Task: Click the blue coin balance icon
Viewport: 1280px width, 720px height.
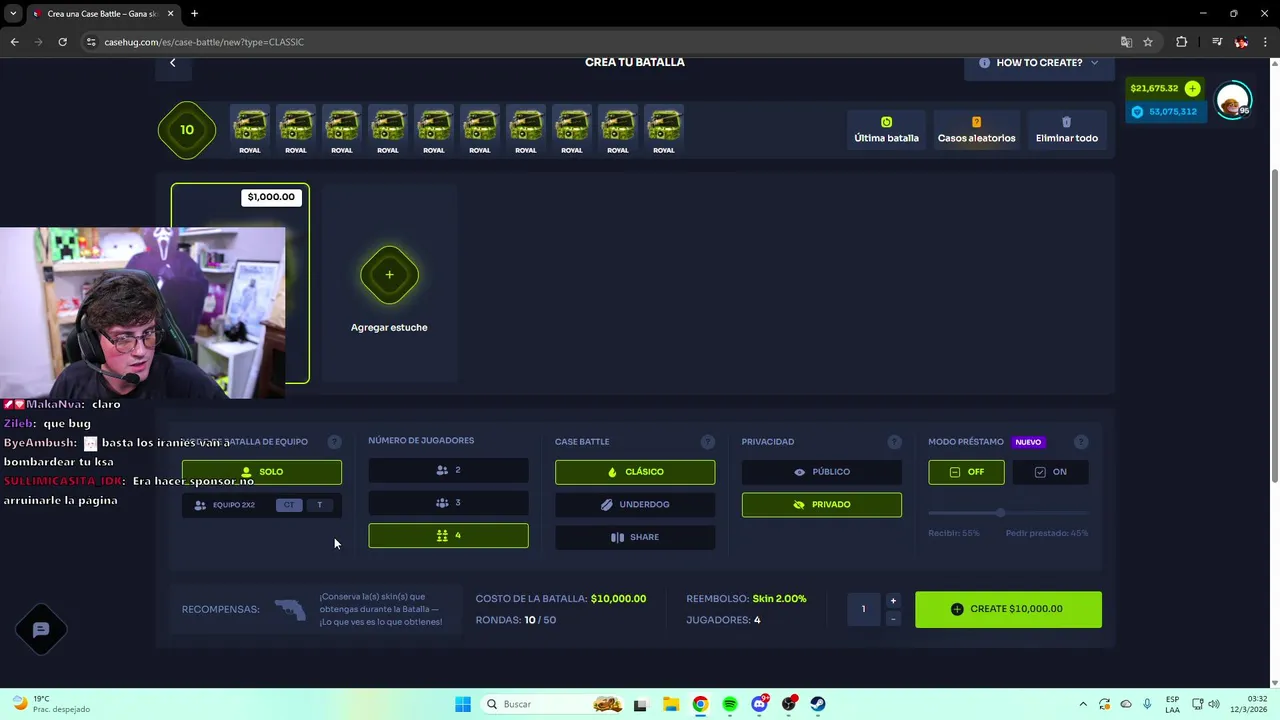Action: [1137, 112]
